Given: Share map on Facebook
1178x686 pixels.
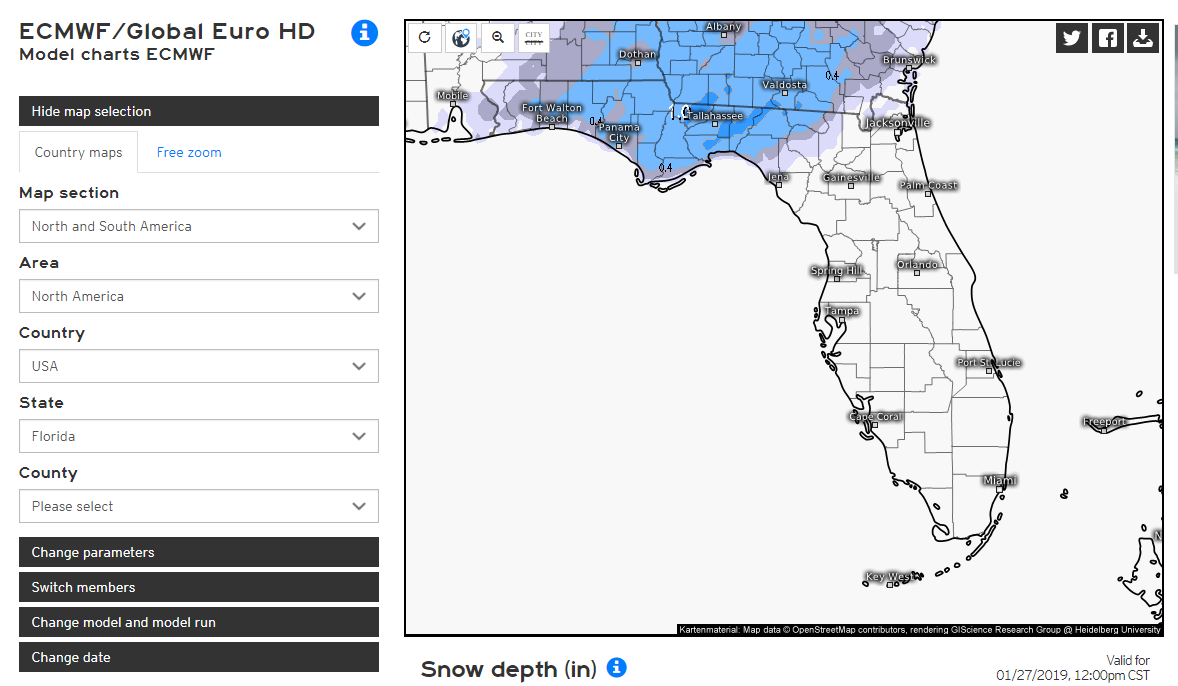Looking at the screenshot, I should pyautogui.click(x=1107, y=38).
